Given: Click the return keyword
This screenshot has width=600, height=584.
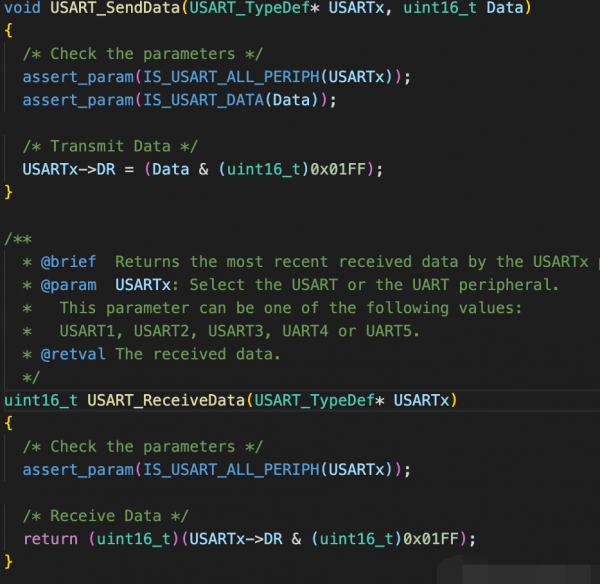Looking at the screenshot, I should pos(50,539).
